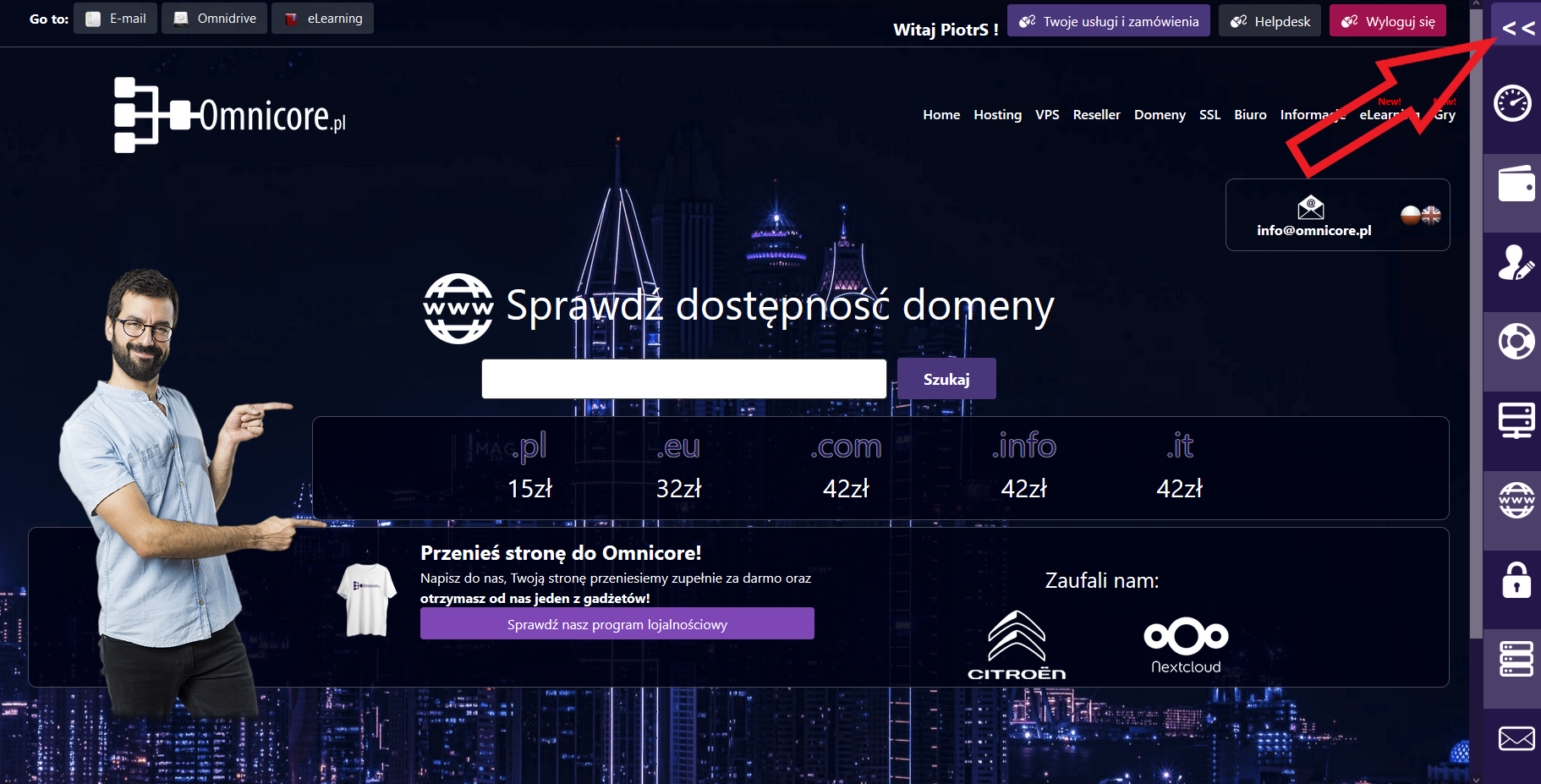Screen dimensions: 1541x784
Task: Click the domain availability search field
Action: [x=683, y=379]
